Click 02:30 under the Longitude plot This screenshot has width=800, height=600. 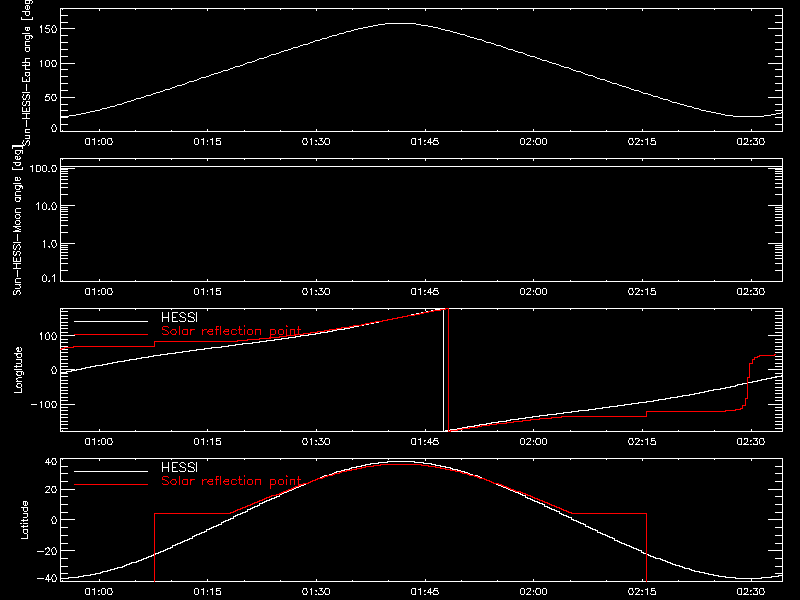click(751, 442)
